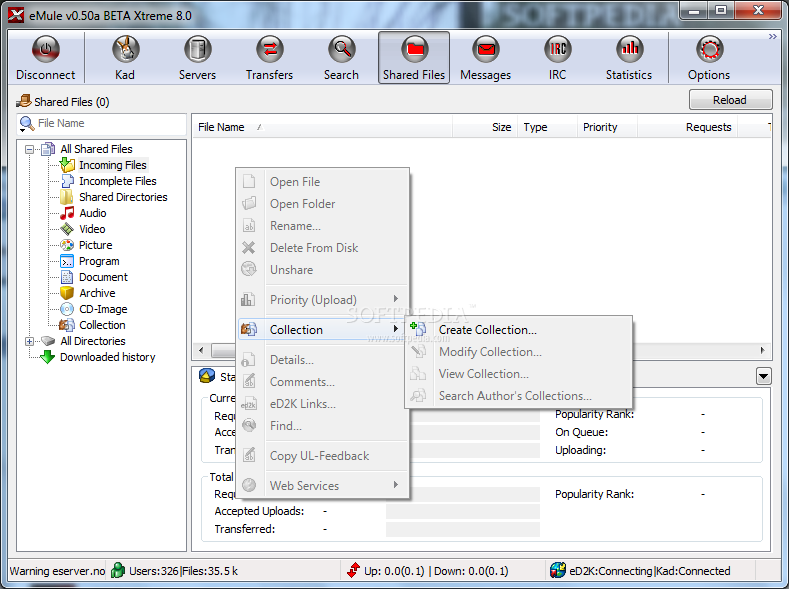
Task: Select the Incomplete Files tree item
Action: pos(118,181)
